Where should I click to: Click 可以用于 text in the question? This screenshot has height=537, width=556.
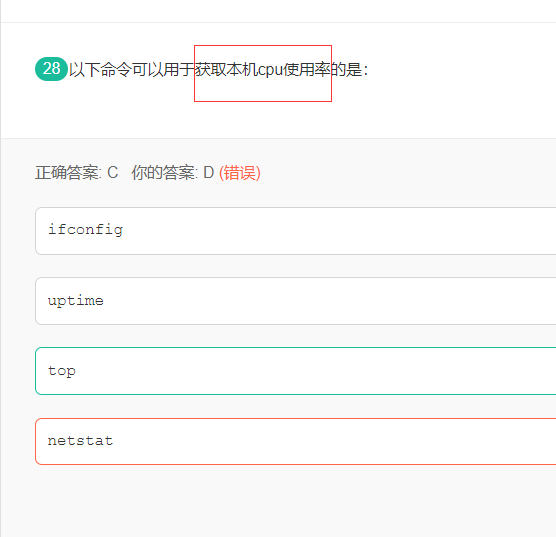[163, 70]
